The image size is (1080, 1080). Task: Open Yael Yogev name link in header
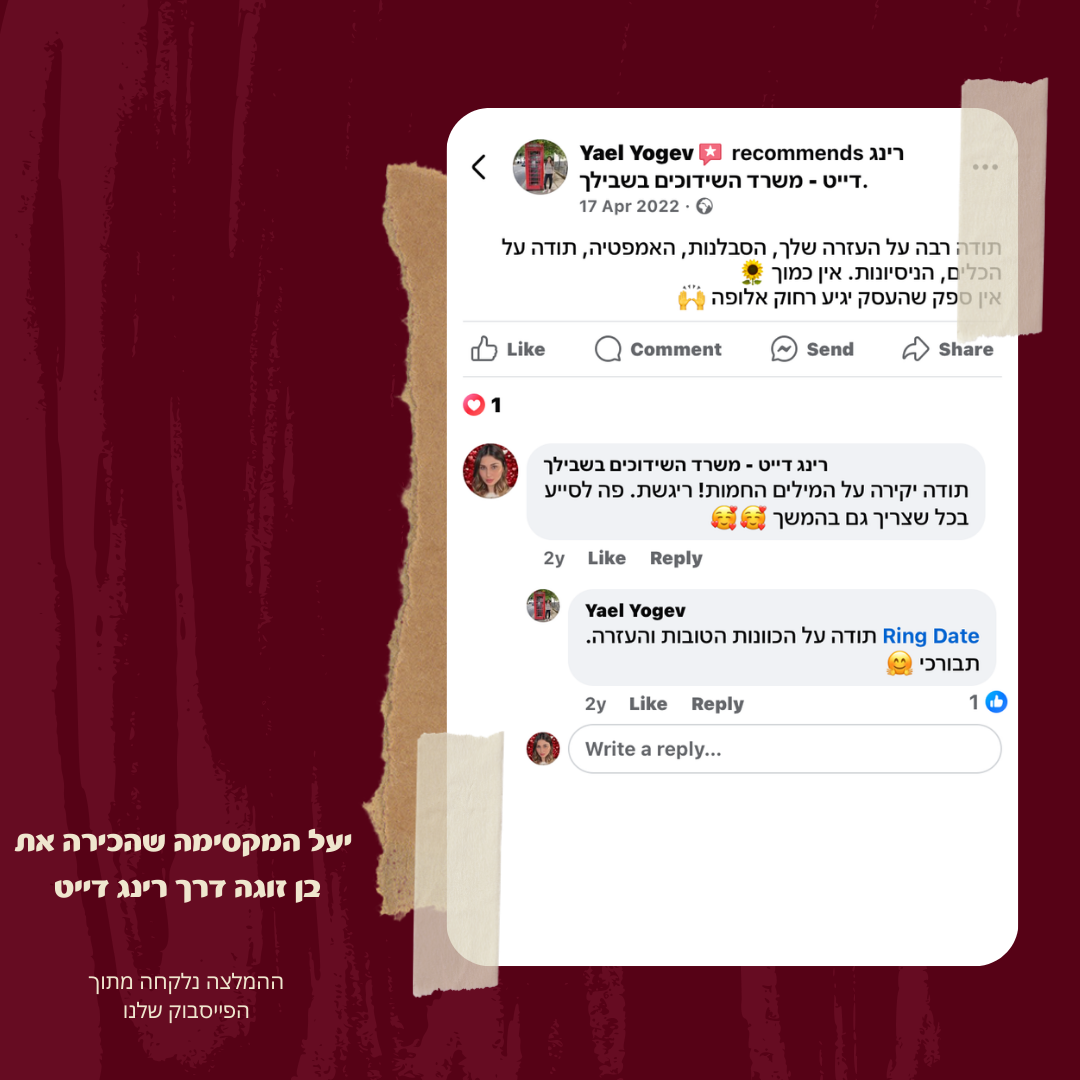click(x=636, y=153)
